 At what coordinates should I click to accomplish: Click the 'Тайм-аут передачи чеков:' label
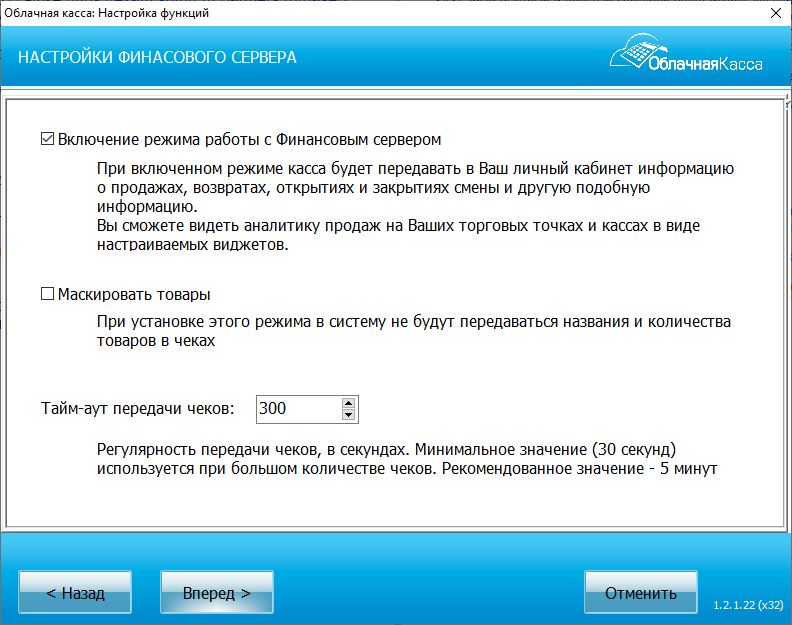pos(138,409)
